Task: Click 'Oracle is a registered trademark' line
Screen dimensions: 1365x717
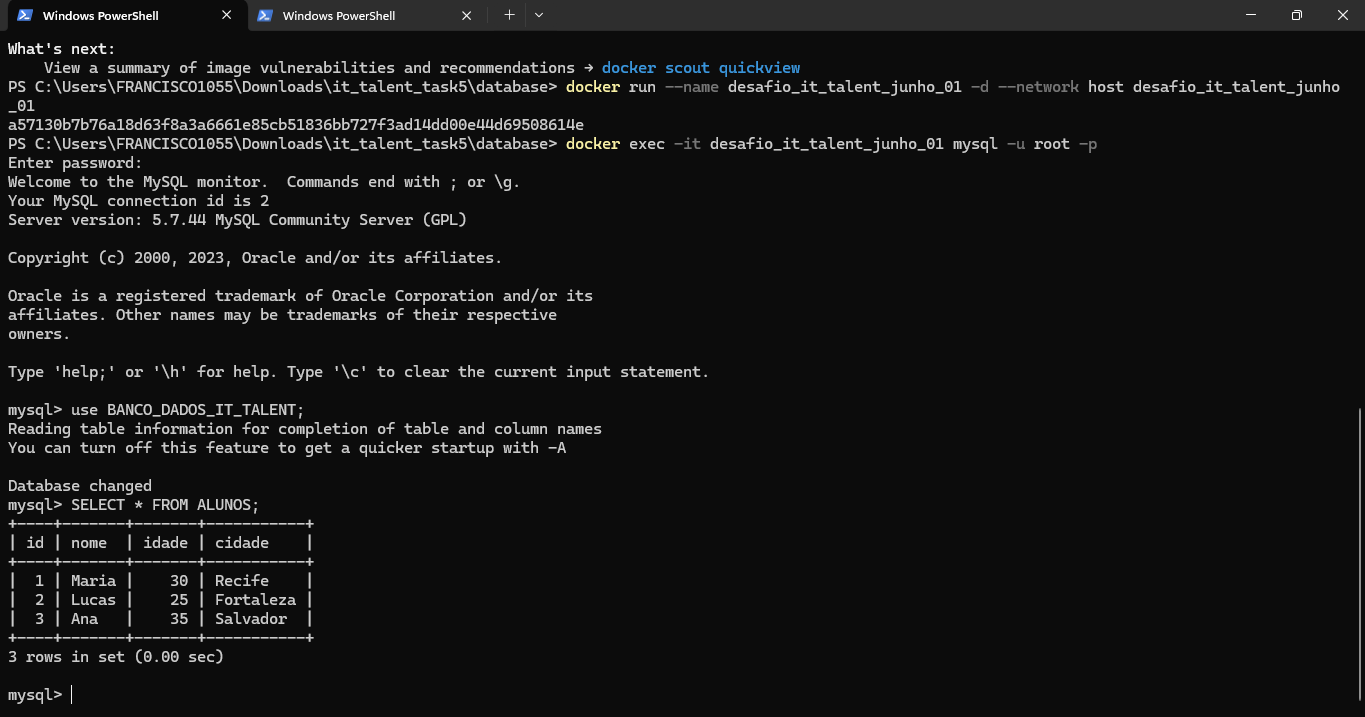Action: click(300, 296)
